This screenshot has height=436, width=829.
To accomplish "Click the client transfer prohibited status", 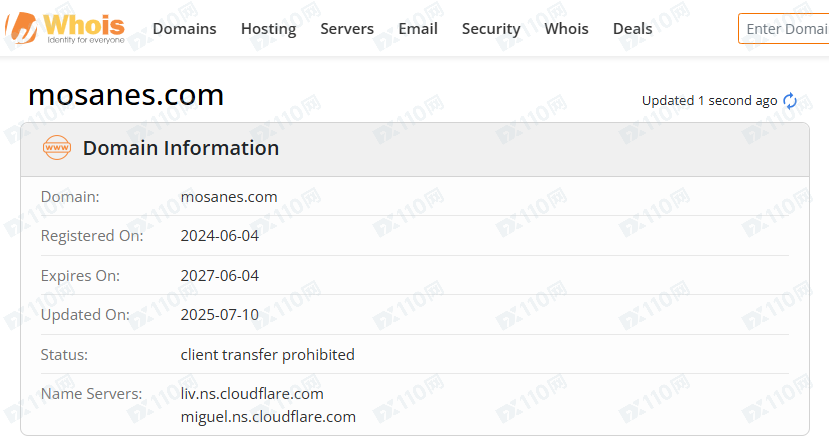I will tap(267, 354).
